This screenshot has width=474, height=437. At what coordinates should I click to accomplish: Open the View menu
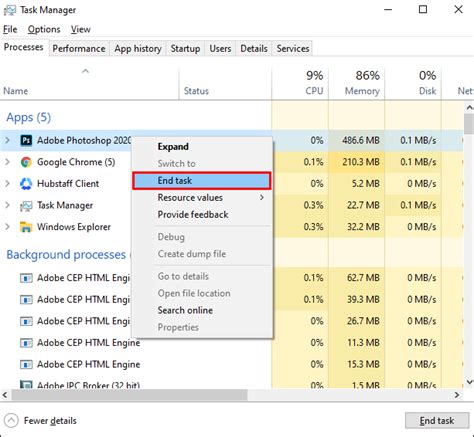(80, 29)
